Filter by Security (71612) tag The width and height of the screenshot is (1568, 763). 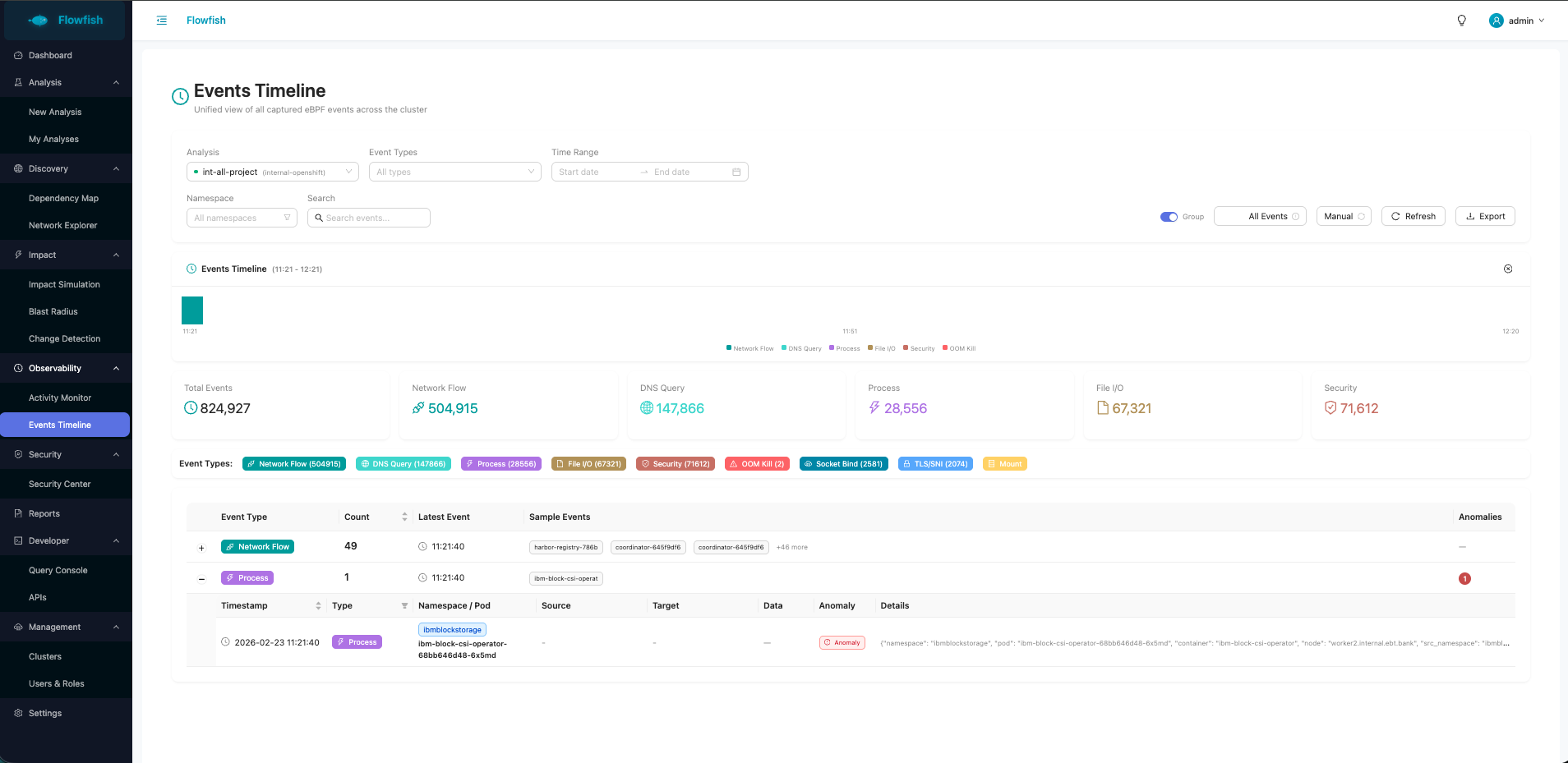click(676, 464)
